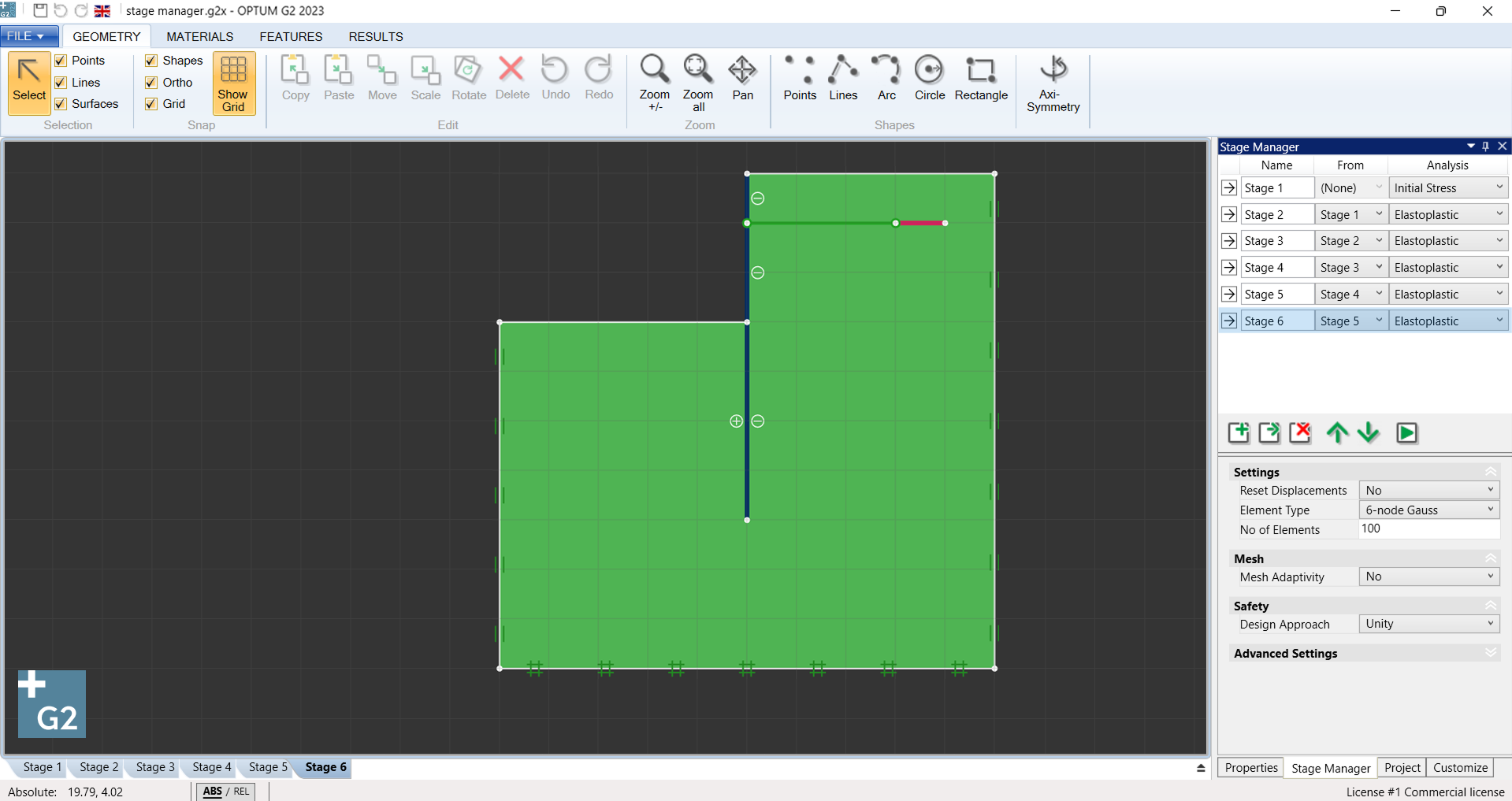The height and width of the screenshot is (801, 1512).
Task: Open the MATERIALS ribbon tab
Action: click(199, 37)
